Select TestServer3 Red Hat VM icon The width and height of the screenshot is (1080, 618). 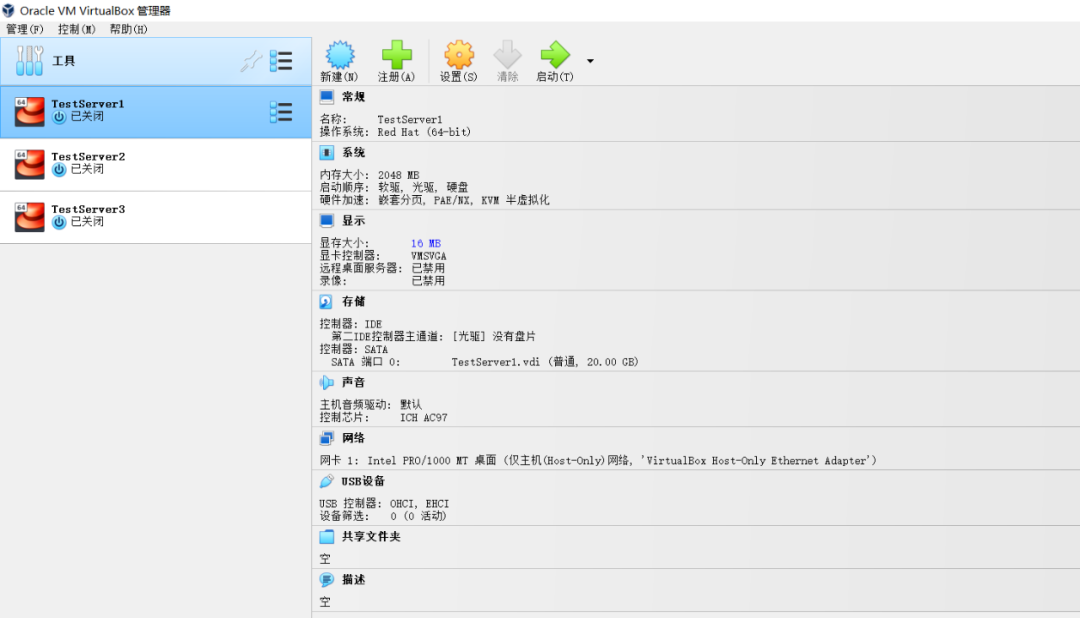(x=30, y=216)
